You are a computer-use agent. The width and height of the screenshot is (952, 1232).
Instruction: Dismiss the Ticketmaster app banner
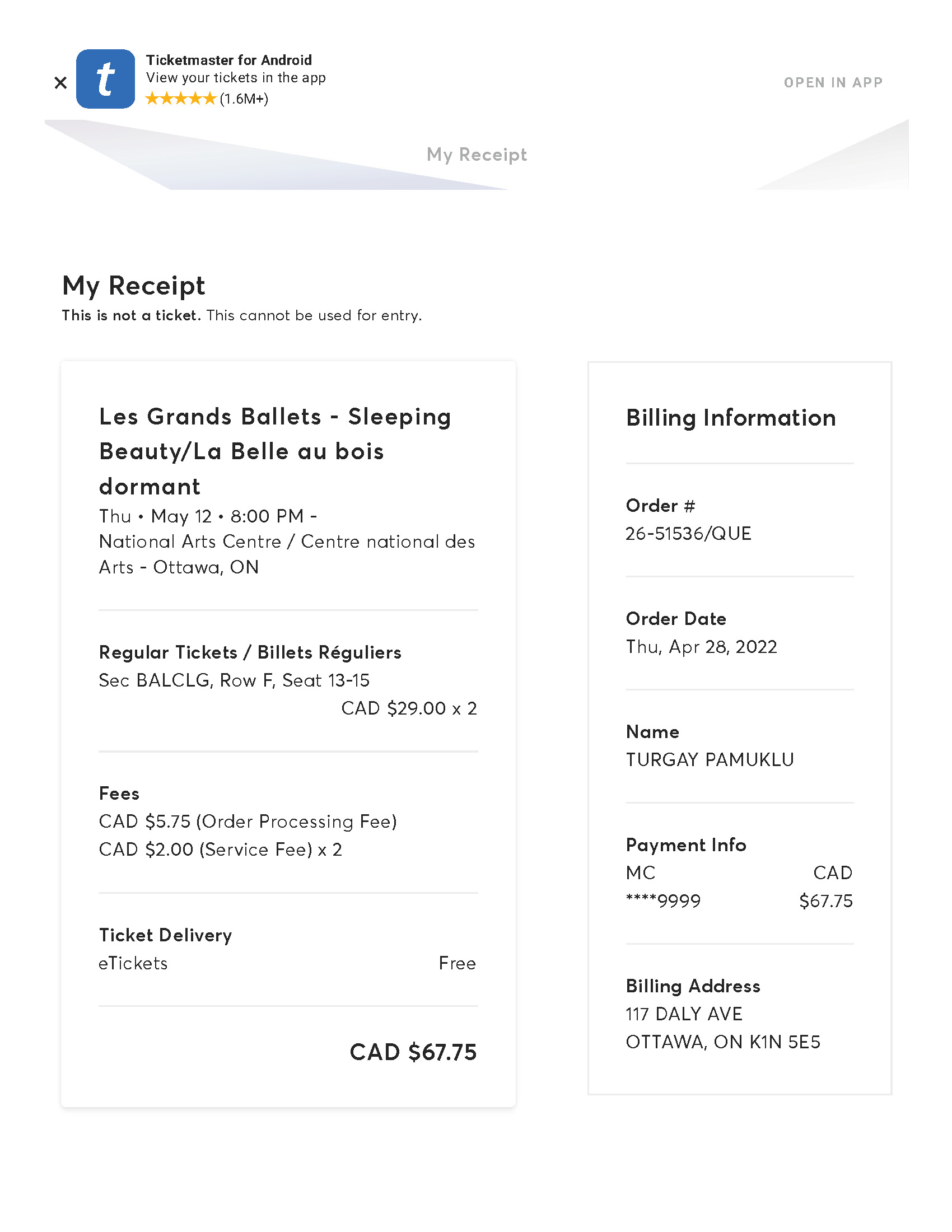pos(60,83)
